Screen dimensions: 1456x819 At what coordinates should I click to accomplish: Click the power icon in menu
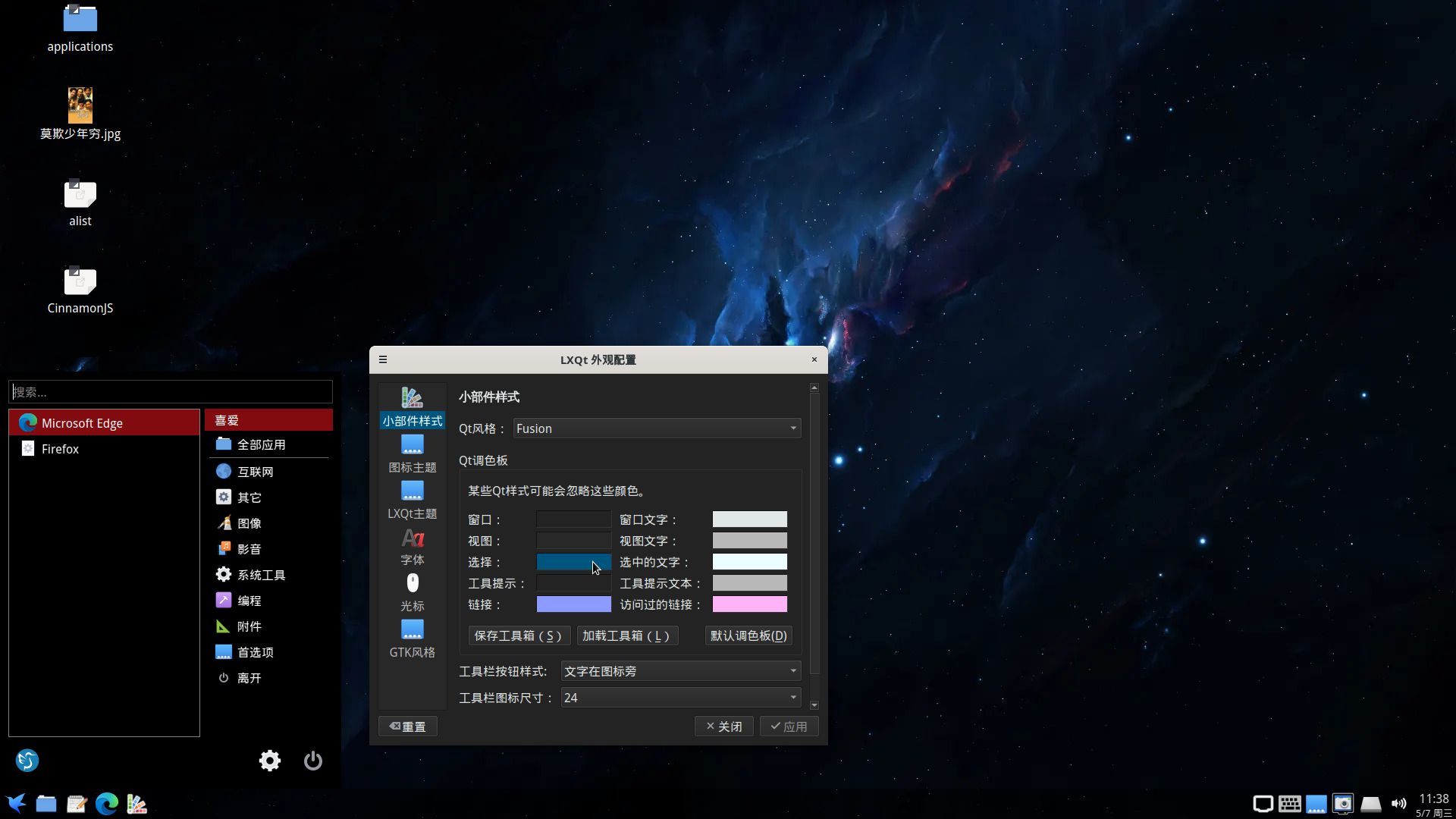tap(312, 761)
